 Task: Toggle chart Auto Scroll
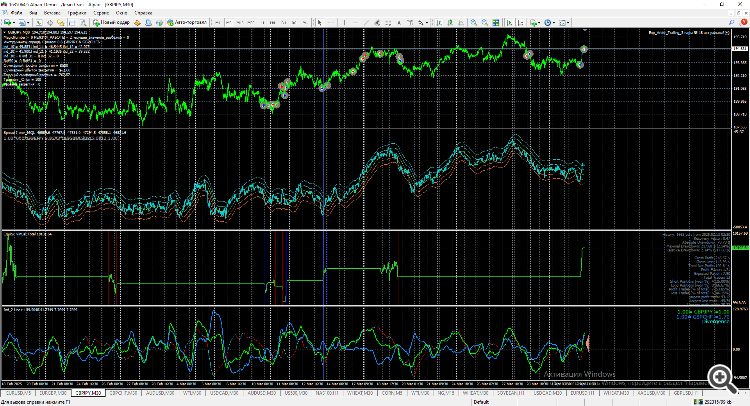click(509, 22)
